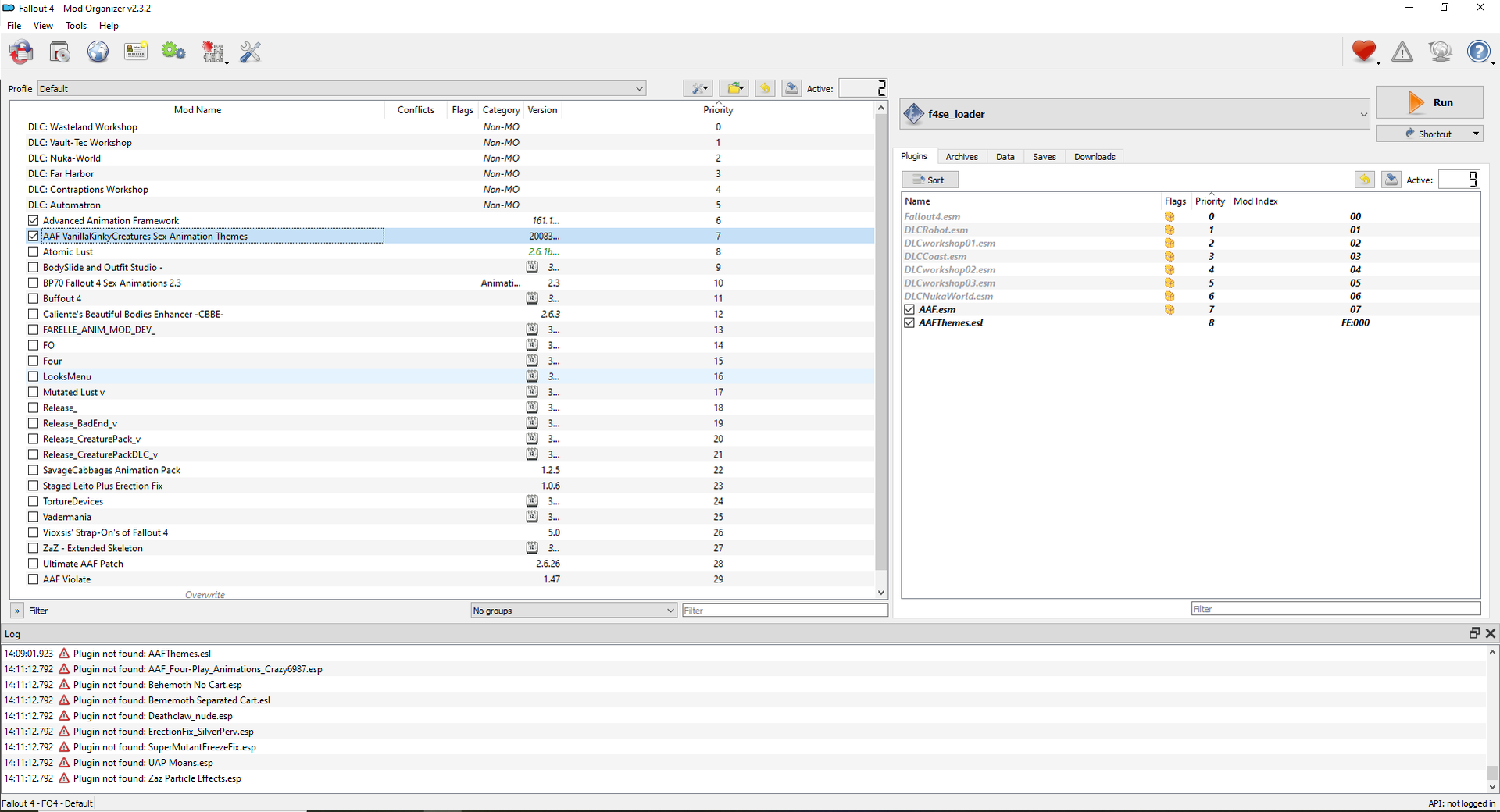Click the flag icon for Fallout4.esm
Viewport: 1500px width, 812px height.
click(x=1170, y=217)
